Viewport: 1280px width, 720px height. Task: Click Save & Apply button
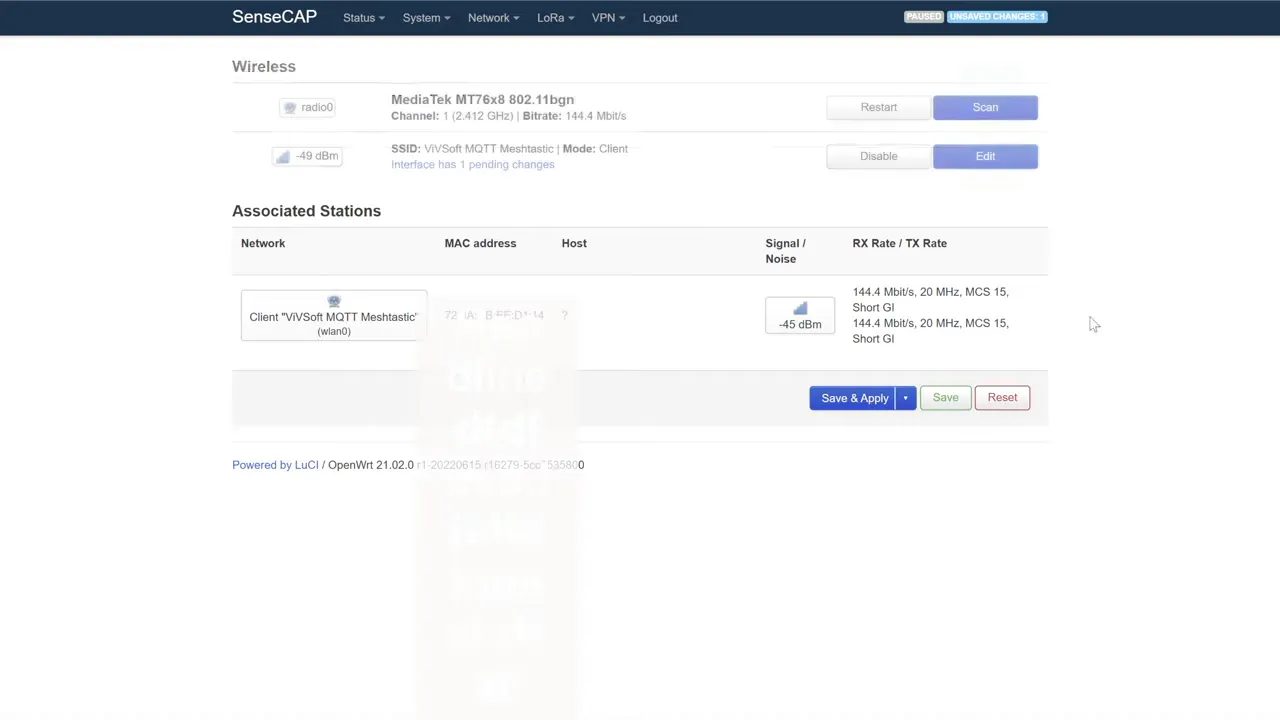coord(854,398)
